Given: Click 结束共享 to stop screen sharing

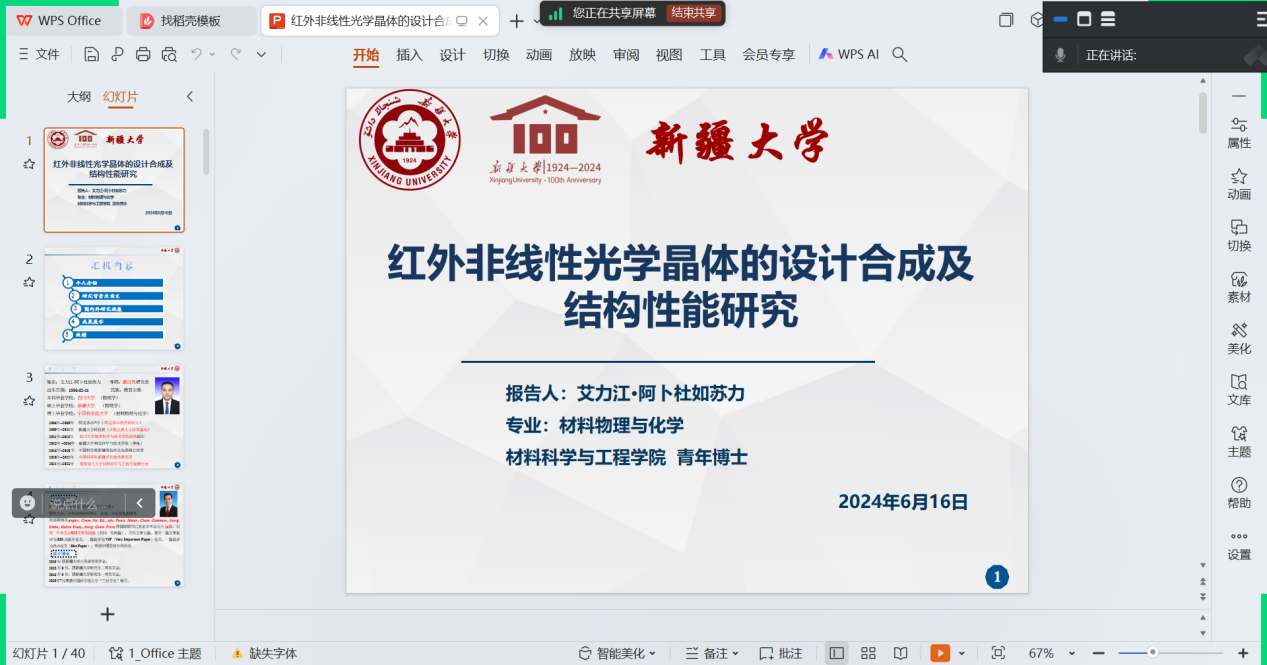Looking at the screenshot, I should tap(693, 13).
